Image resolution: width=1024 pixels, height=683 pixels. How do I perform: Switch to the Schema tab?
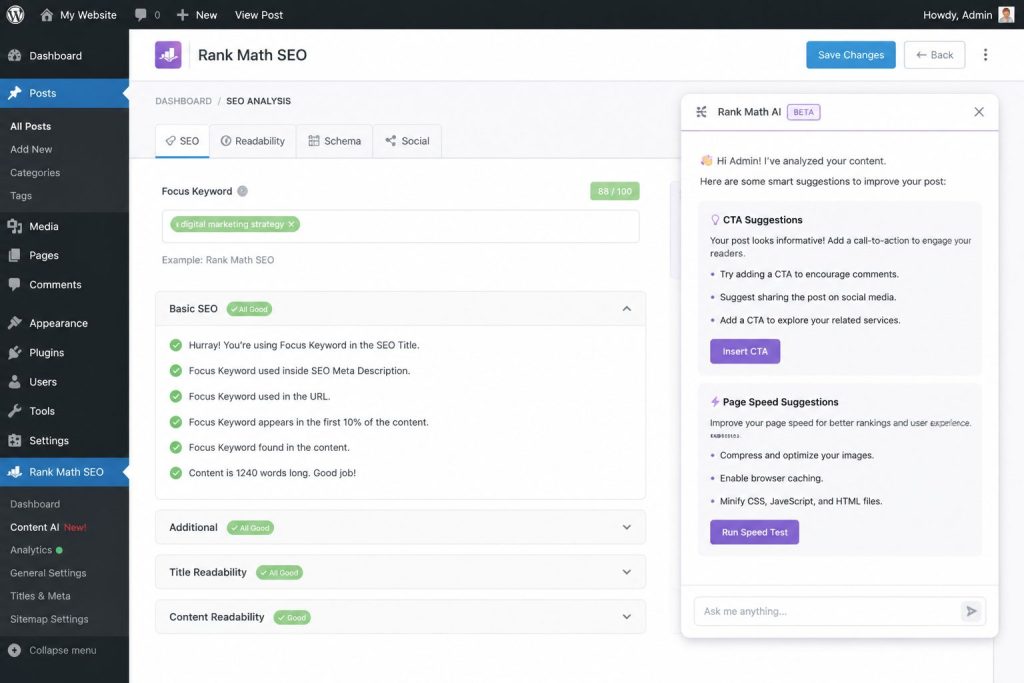(x=334, y=141)
